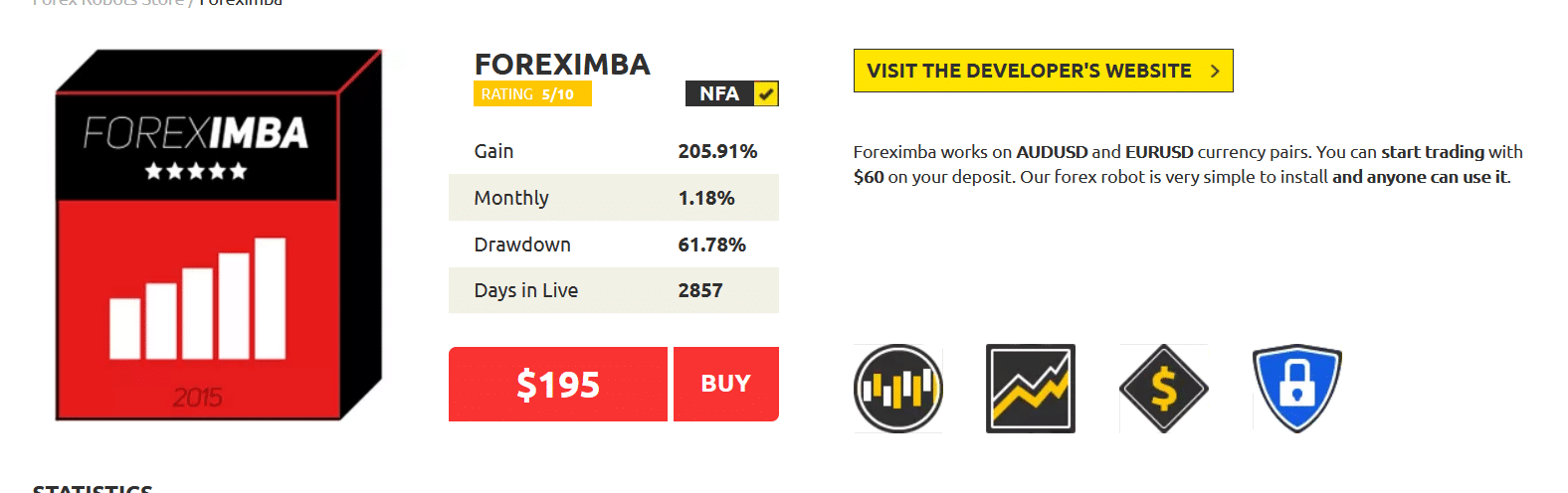Select the Drawdown 61.78% row
1568x493 pixels.
coord(614,245)
